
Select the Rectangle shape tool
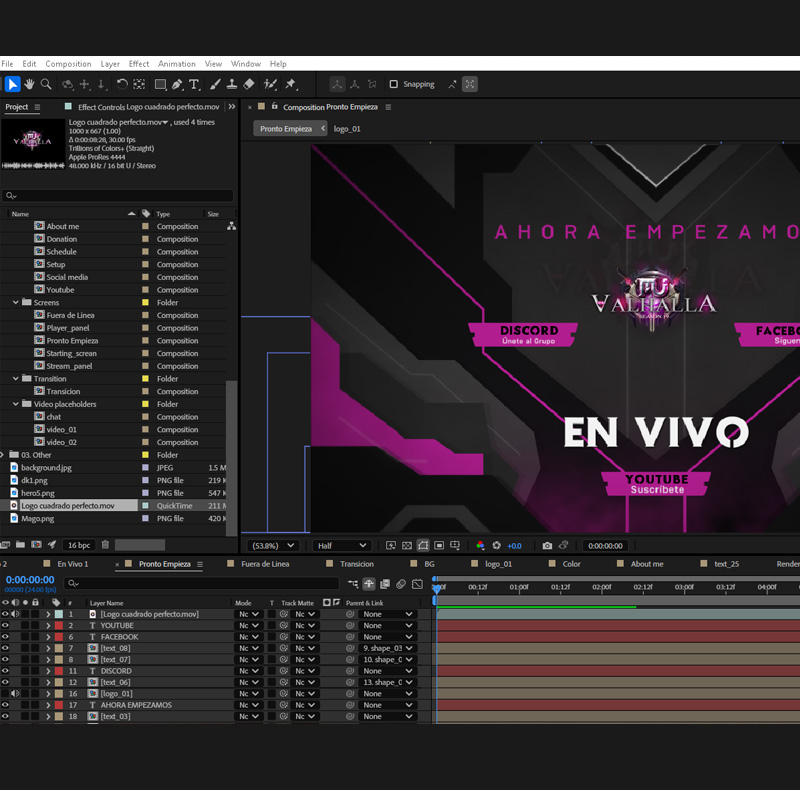point(161,84)
